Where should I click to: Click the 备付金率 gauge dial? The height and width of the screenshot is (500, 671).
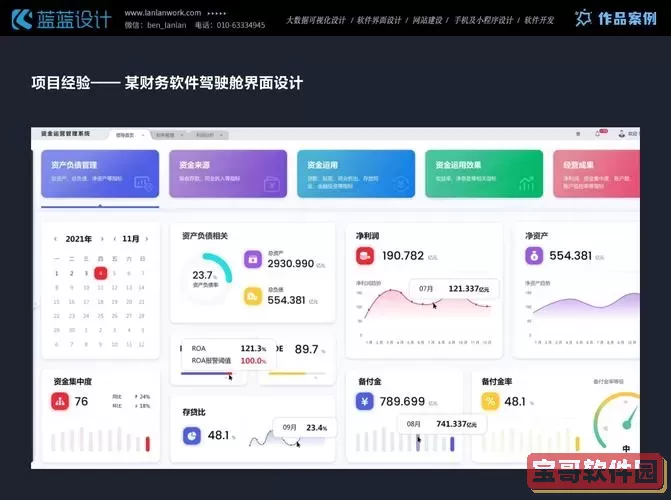pyautogui.click(x=616, y=421)
